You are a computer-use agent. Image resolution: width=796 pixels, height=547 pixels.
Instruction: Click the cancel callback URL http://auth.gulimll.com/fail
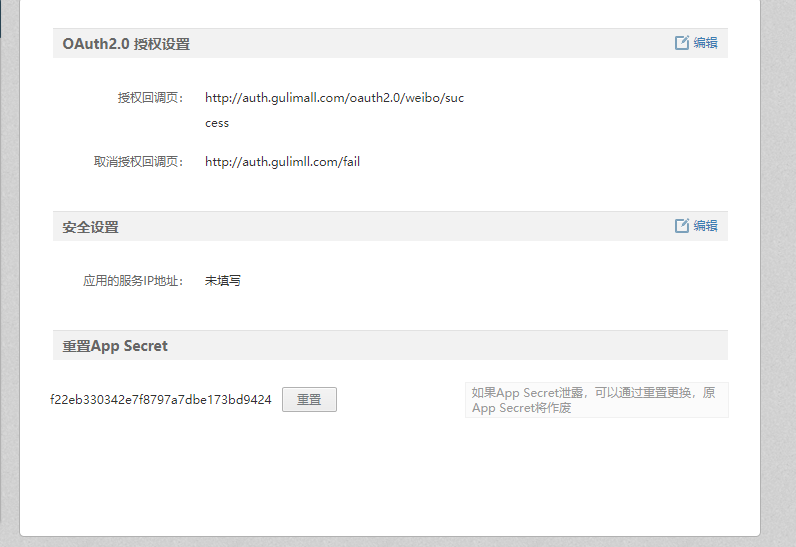click(282, 162)
